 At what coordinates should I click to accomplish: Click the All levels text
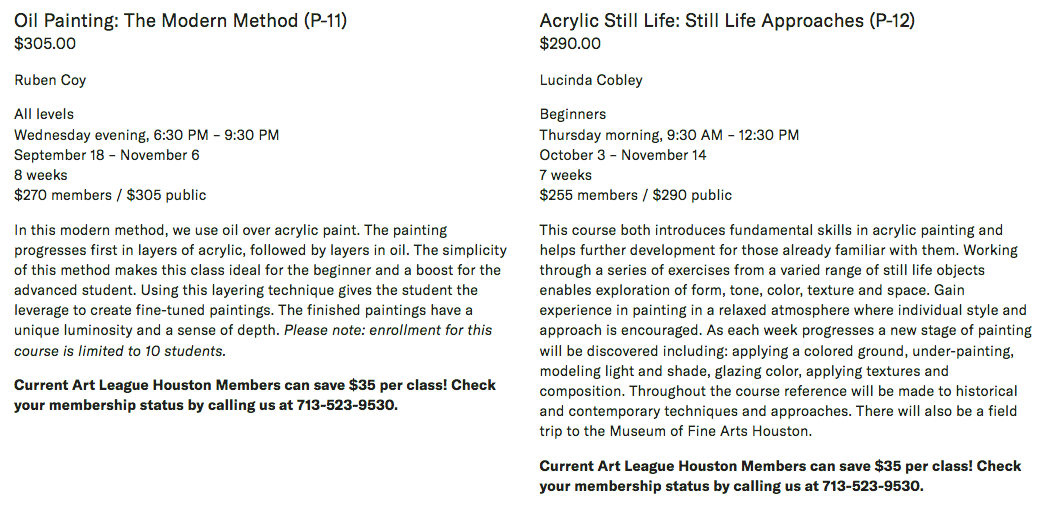44,114
